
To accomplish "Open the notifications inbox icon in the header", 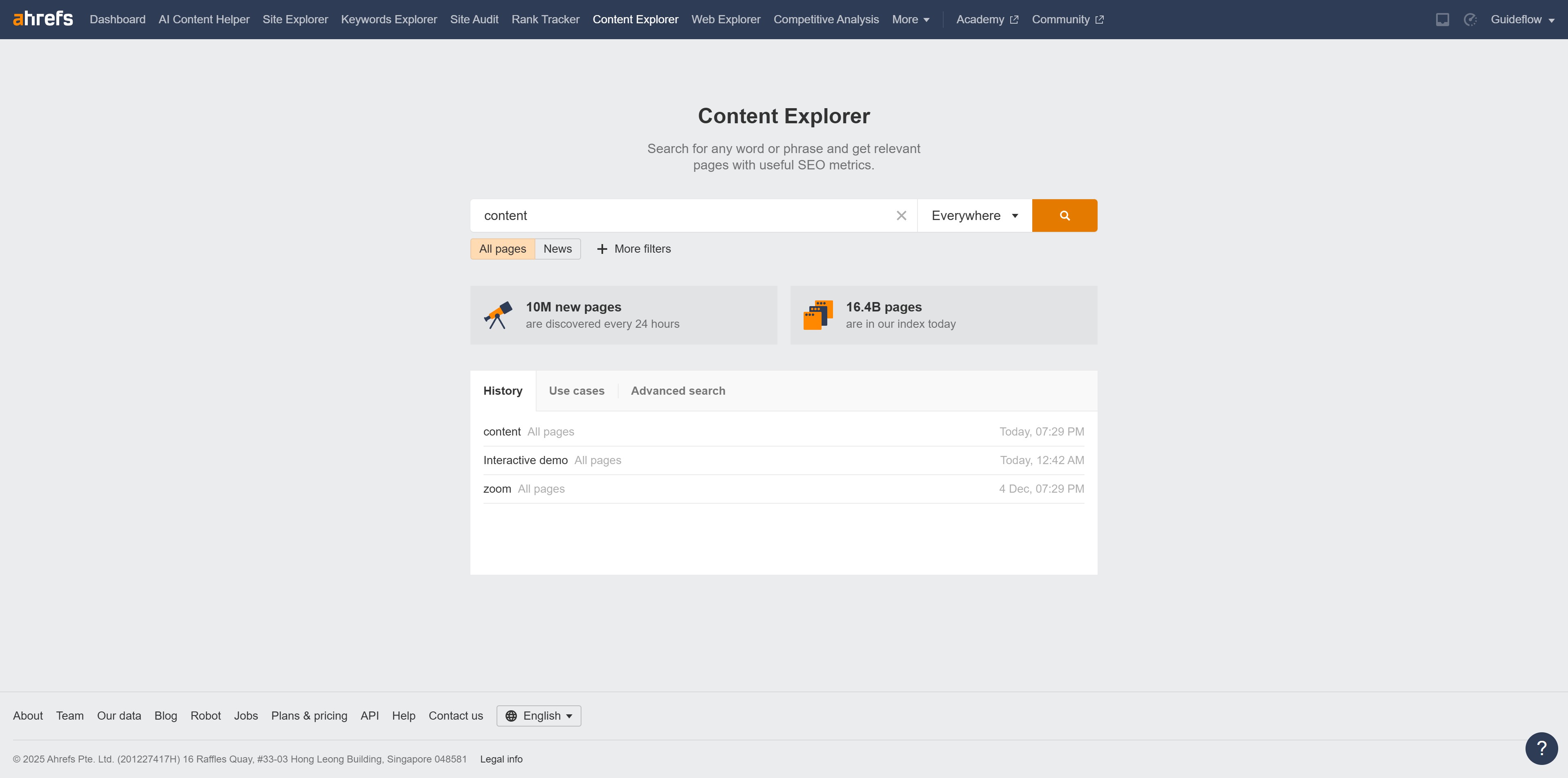I will tap(1442, 20).
